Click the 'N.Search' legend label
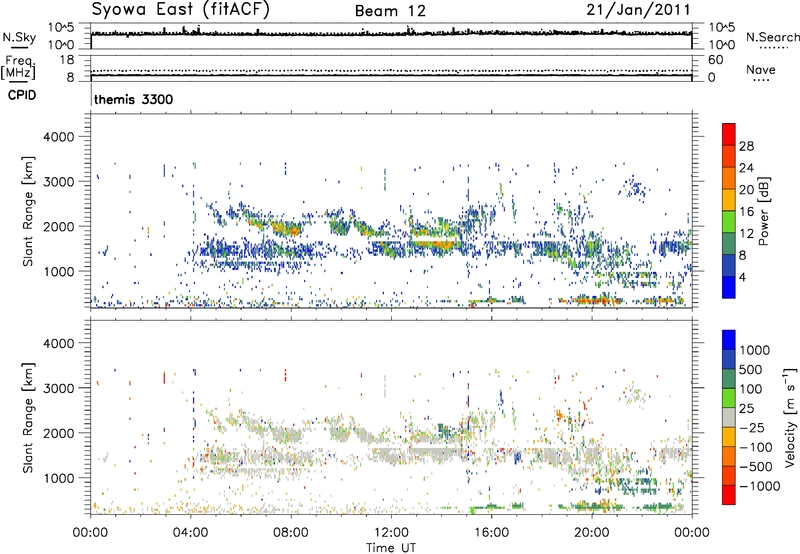This screenshot has width=800, height=554. click(772, 37)
